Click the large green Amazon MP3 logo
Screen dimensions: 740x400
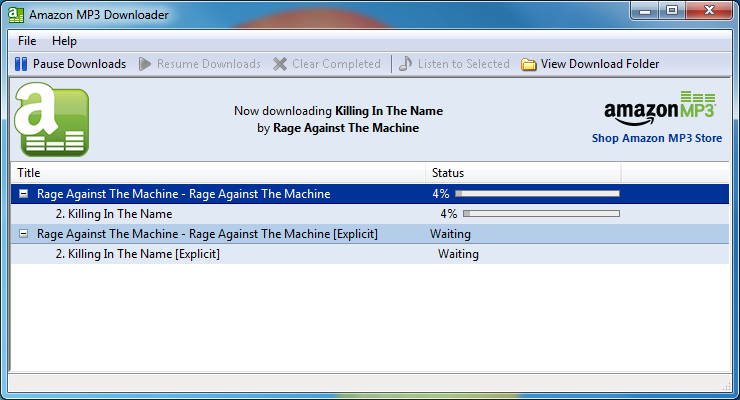click(x=51, y=120)
